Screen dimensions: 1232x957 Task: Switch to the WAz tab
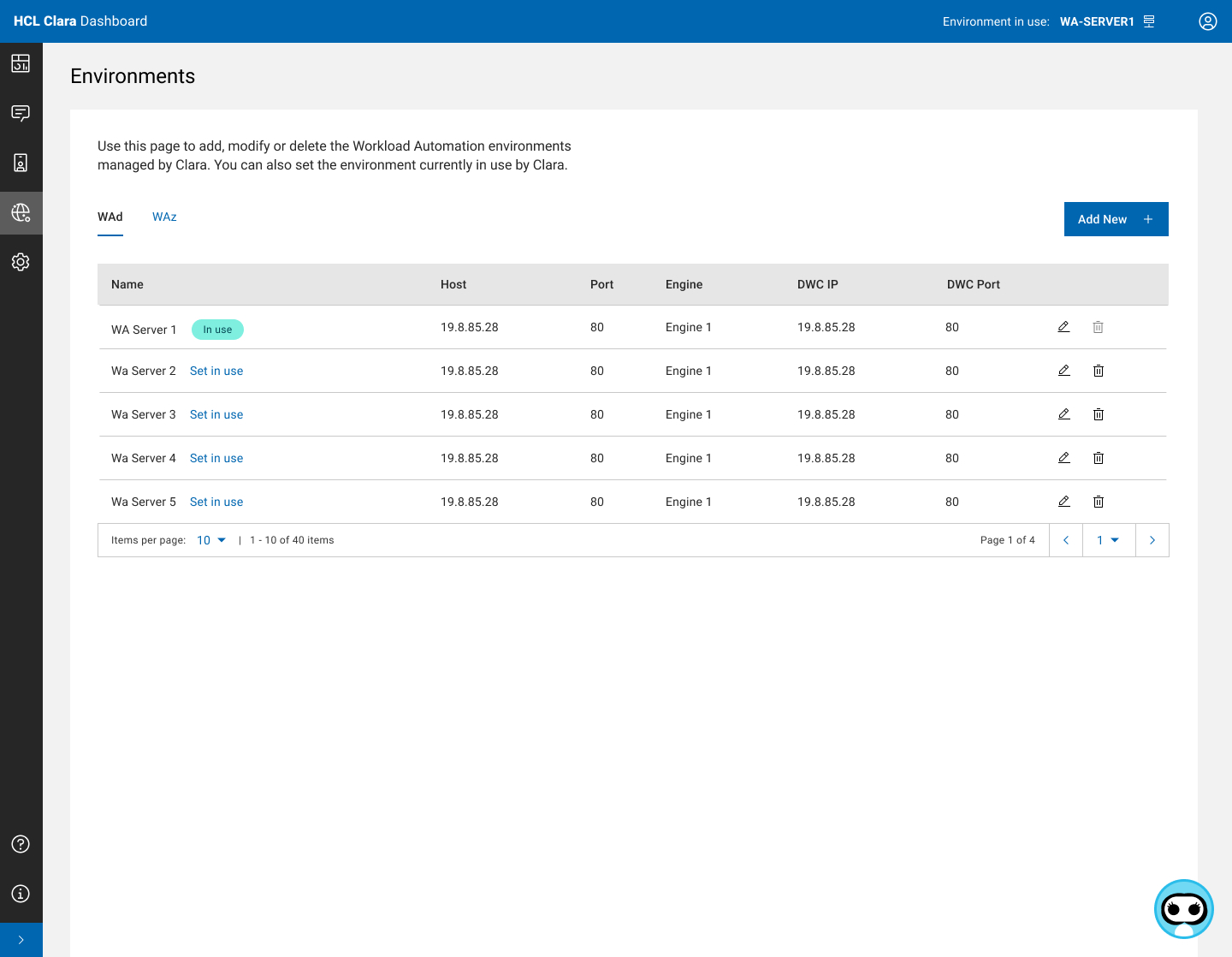click(164, 217)
